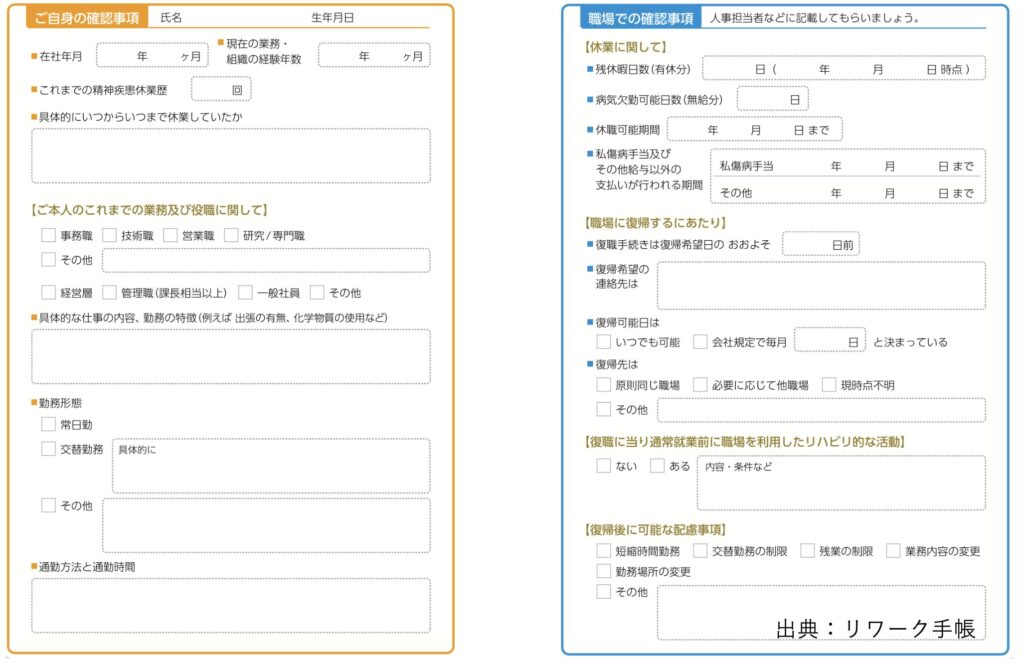Image resolution: width=1024 pixels, height=666 pixels.
Task: Select the 常日勤 work style checkbox
Action: click(48, 425)
